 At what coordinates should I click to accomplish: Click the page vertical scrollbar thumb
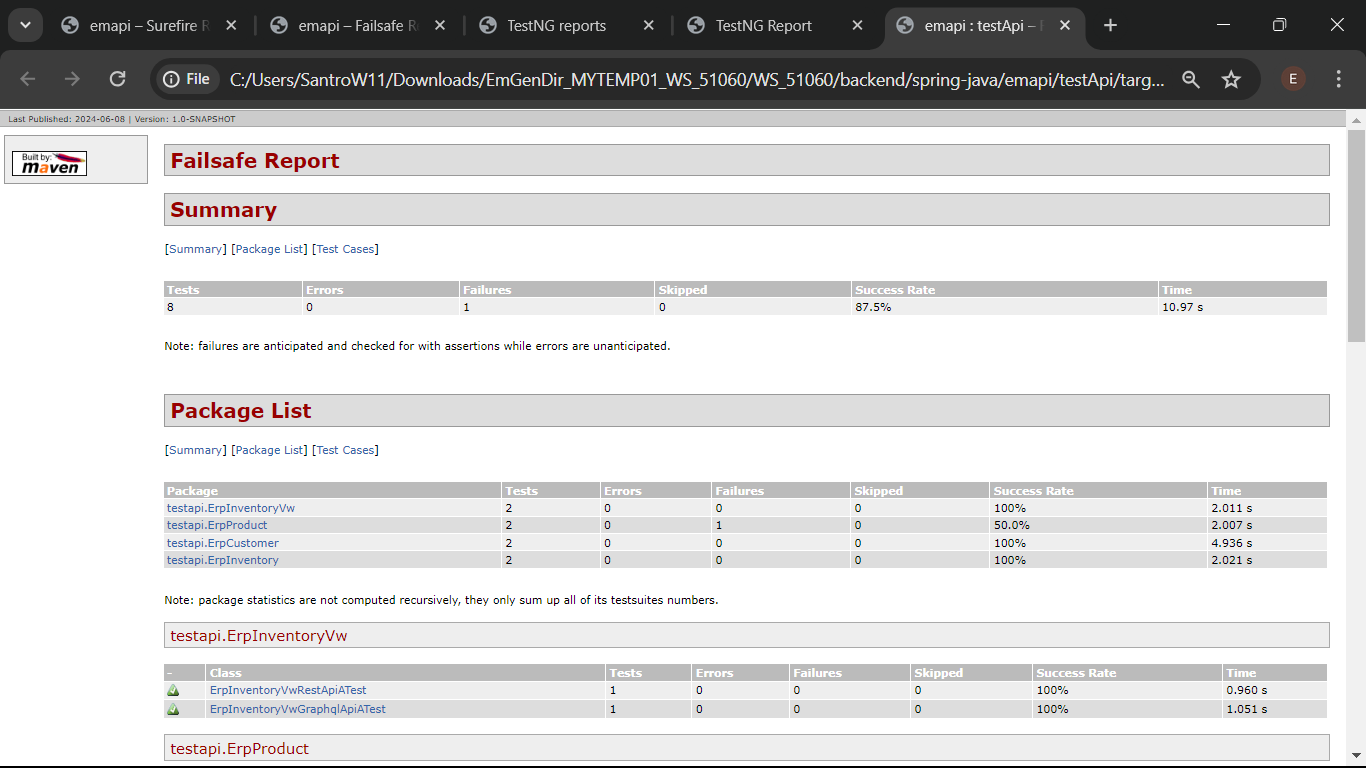tap(1357, 235)
